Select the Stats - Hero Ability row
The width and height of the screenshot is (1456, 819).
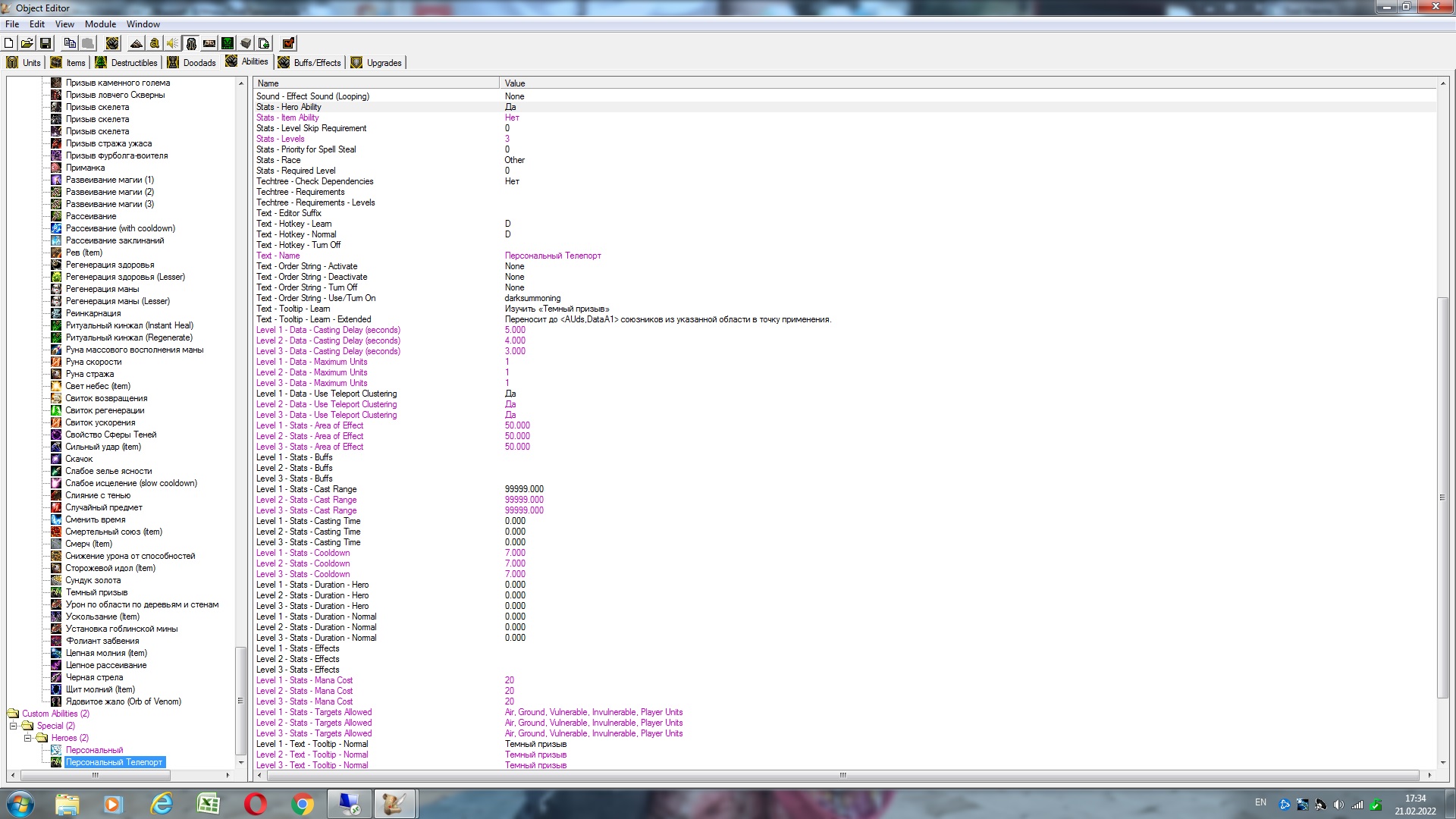289,107
